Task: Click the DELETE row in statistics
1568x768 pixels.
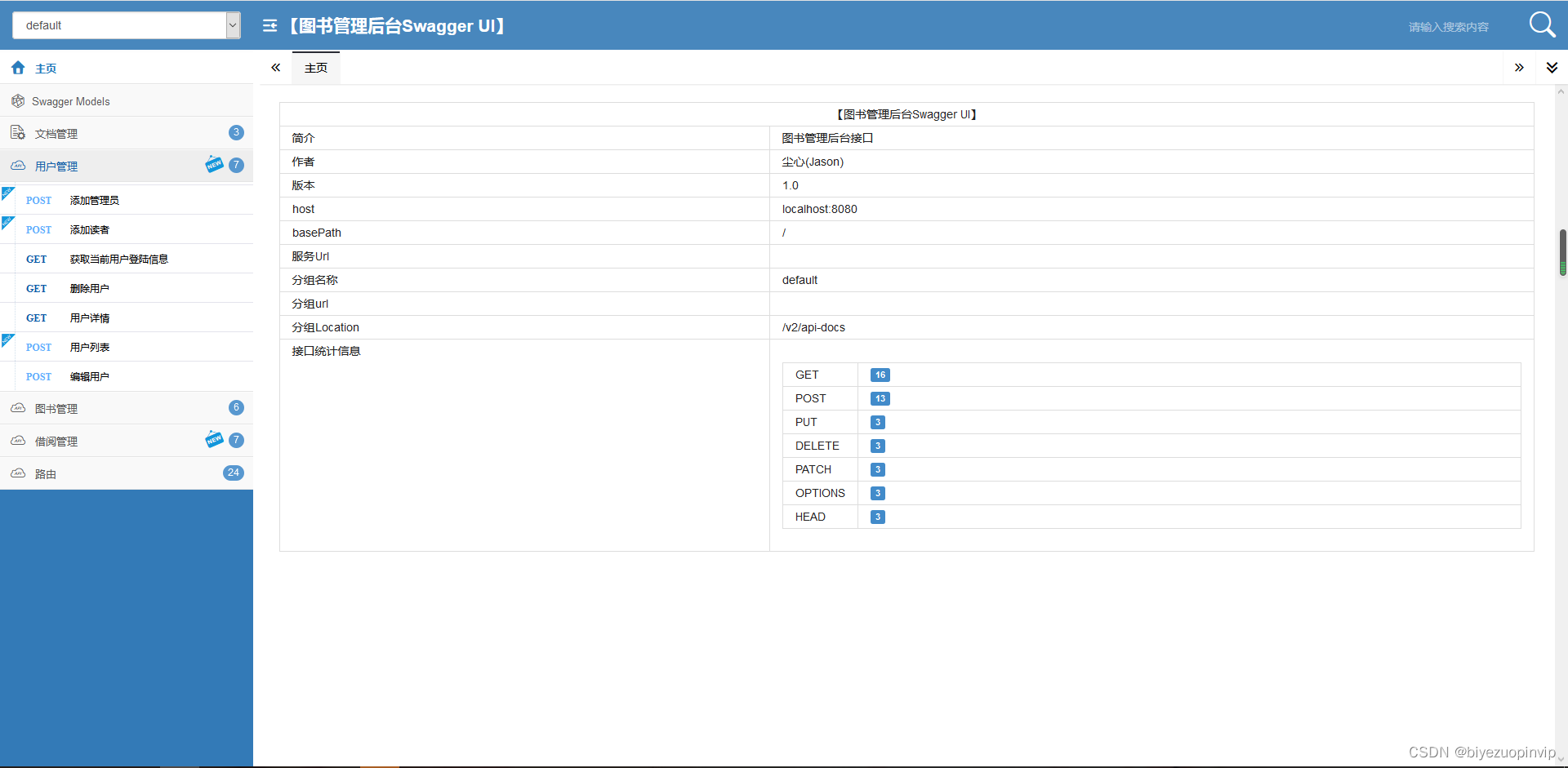Action: tap(1151, 446)
